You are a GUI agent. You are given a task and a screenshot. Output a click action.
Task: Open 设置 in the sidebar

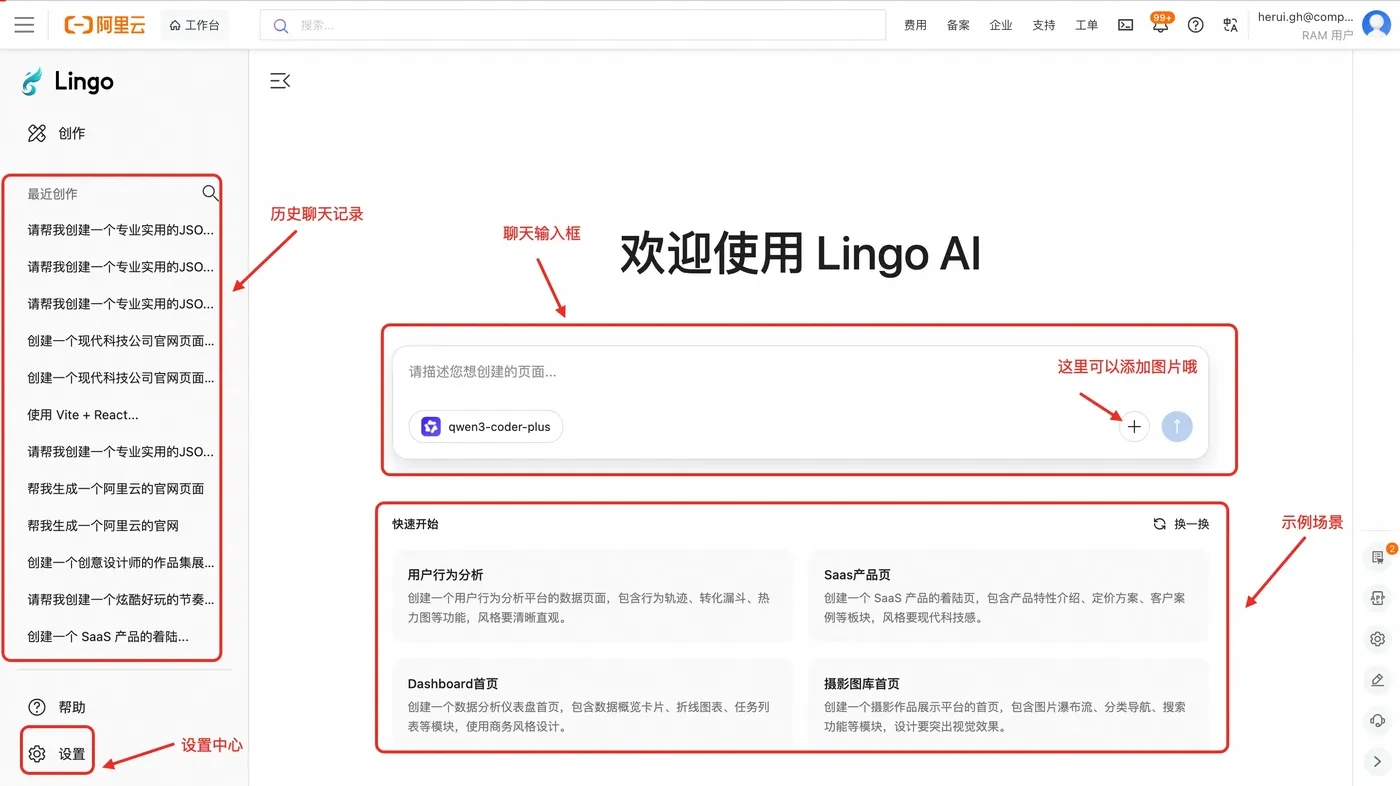(57, 754)
